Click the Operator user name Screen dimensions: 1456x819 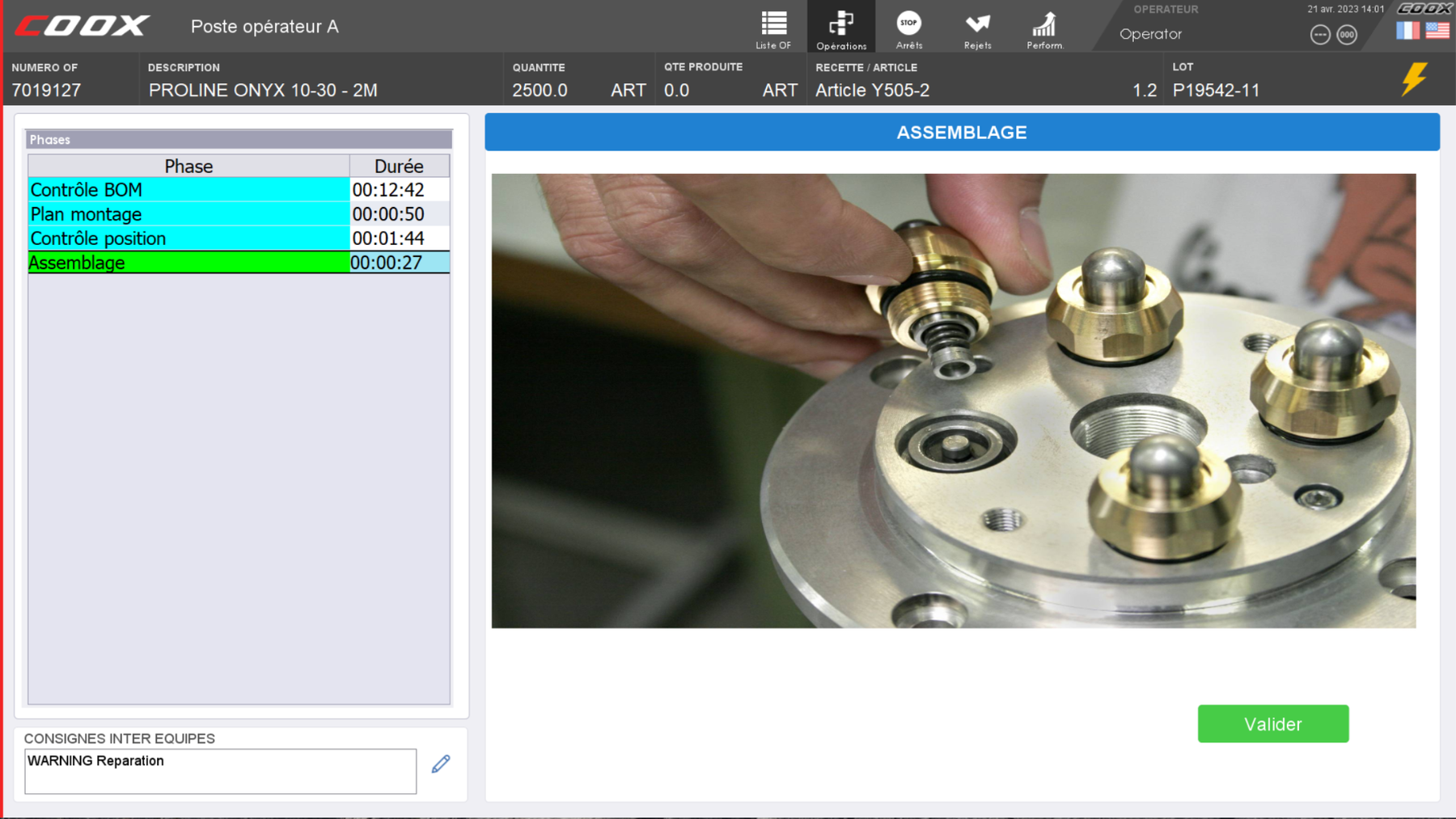coord(1150,34)
